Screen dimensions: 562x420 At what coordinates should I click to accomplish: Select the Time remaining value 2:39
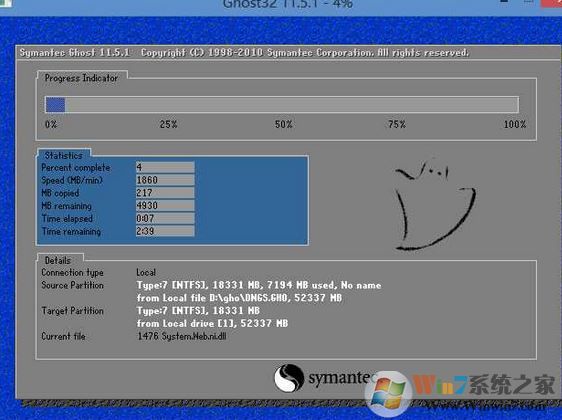(x=165, y=231)
